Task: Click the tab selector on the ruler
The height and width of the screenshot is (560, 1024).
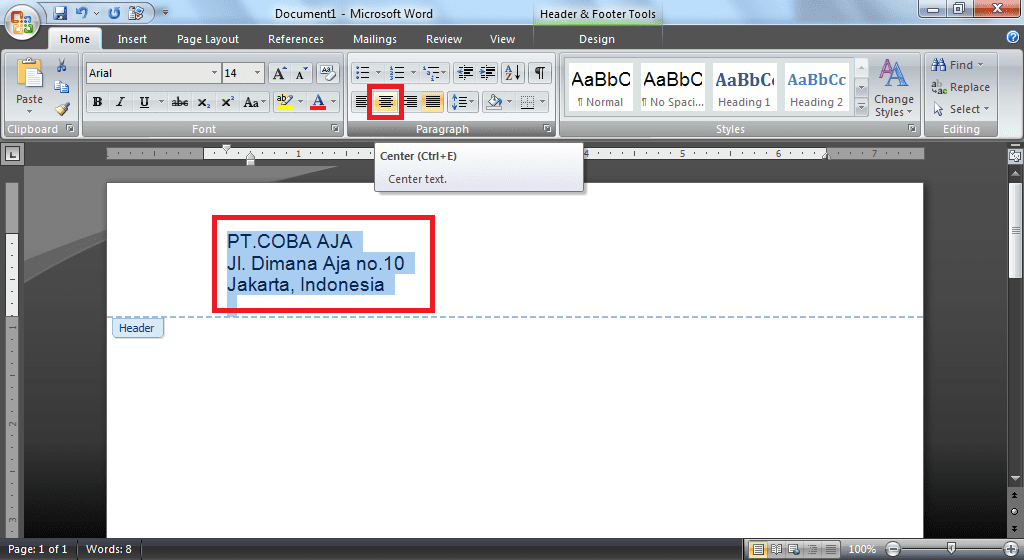Action: click(x=12, y=154)
